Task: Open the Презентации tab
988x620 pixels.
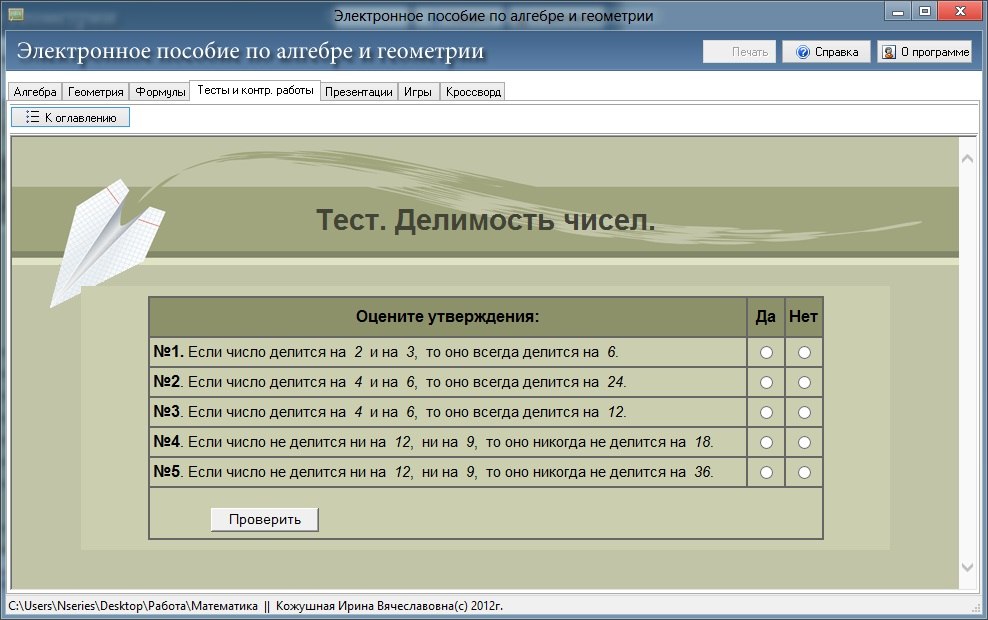Action: [359, 92]
